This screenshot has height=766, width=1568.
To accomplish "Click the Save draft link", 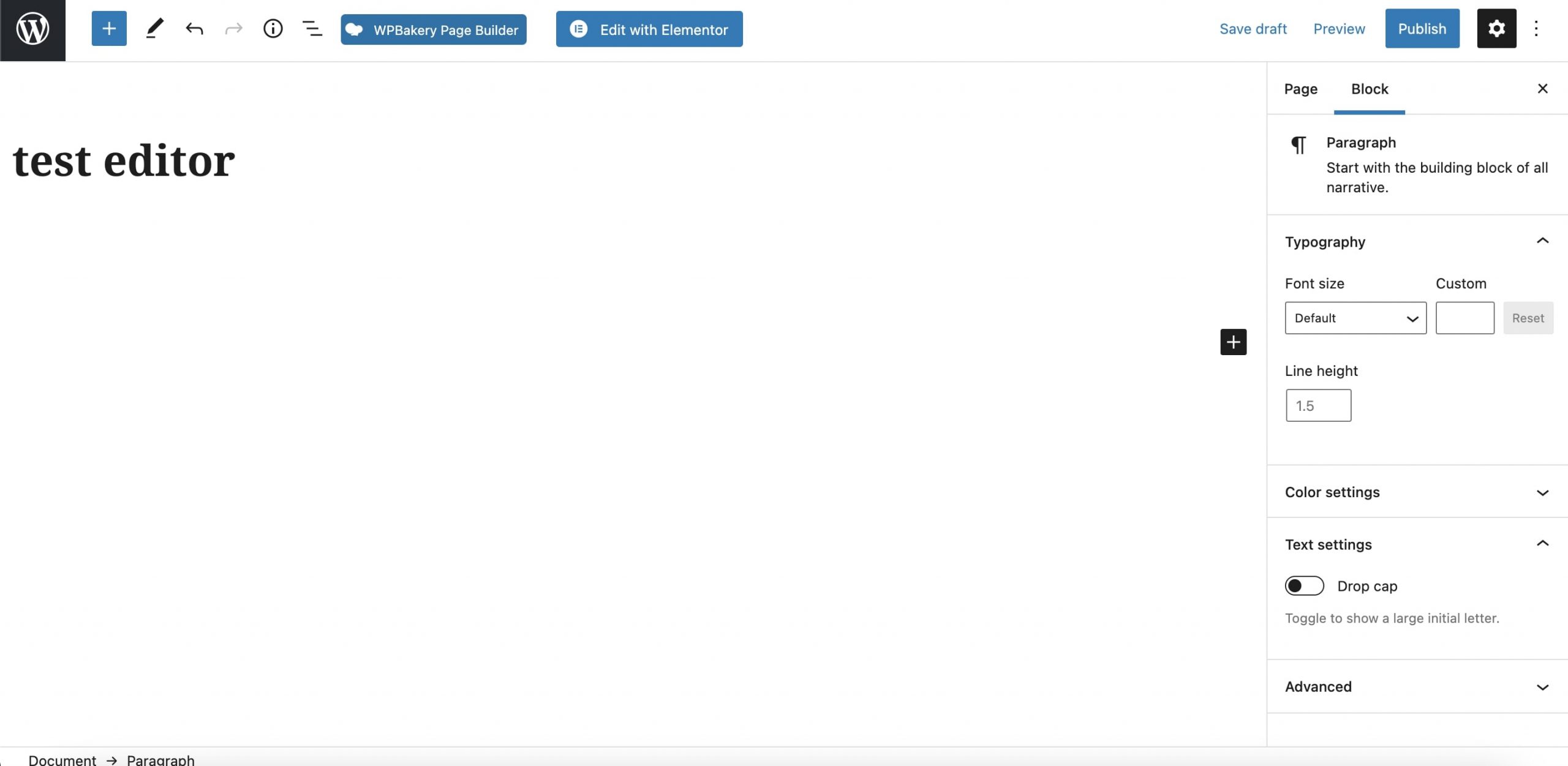I will click(x=1253, y=29).
